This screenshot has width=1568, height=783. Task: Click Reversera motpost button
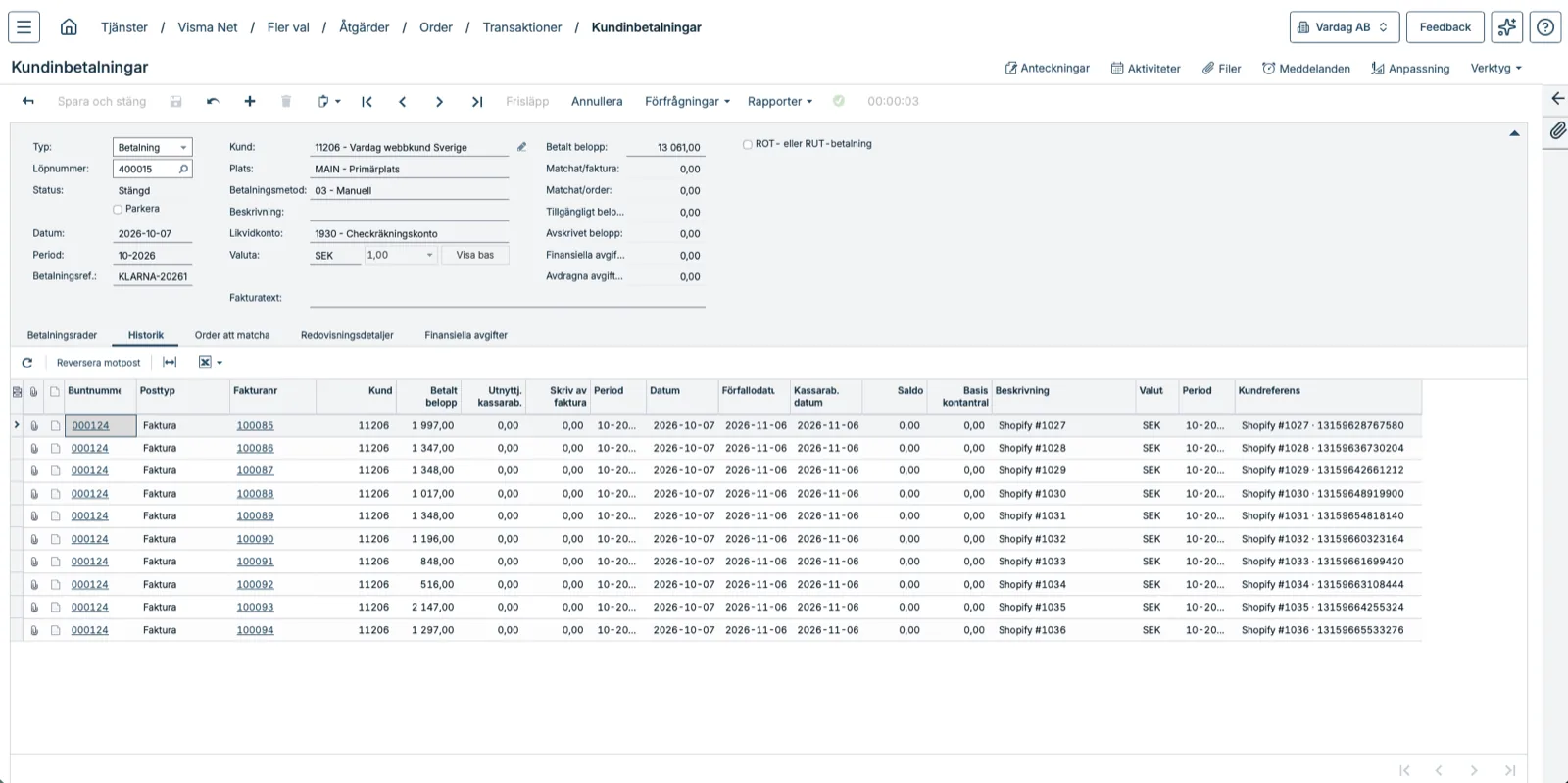coord(98,363)
